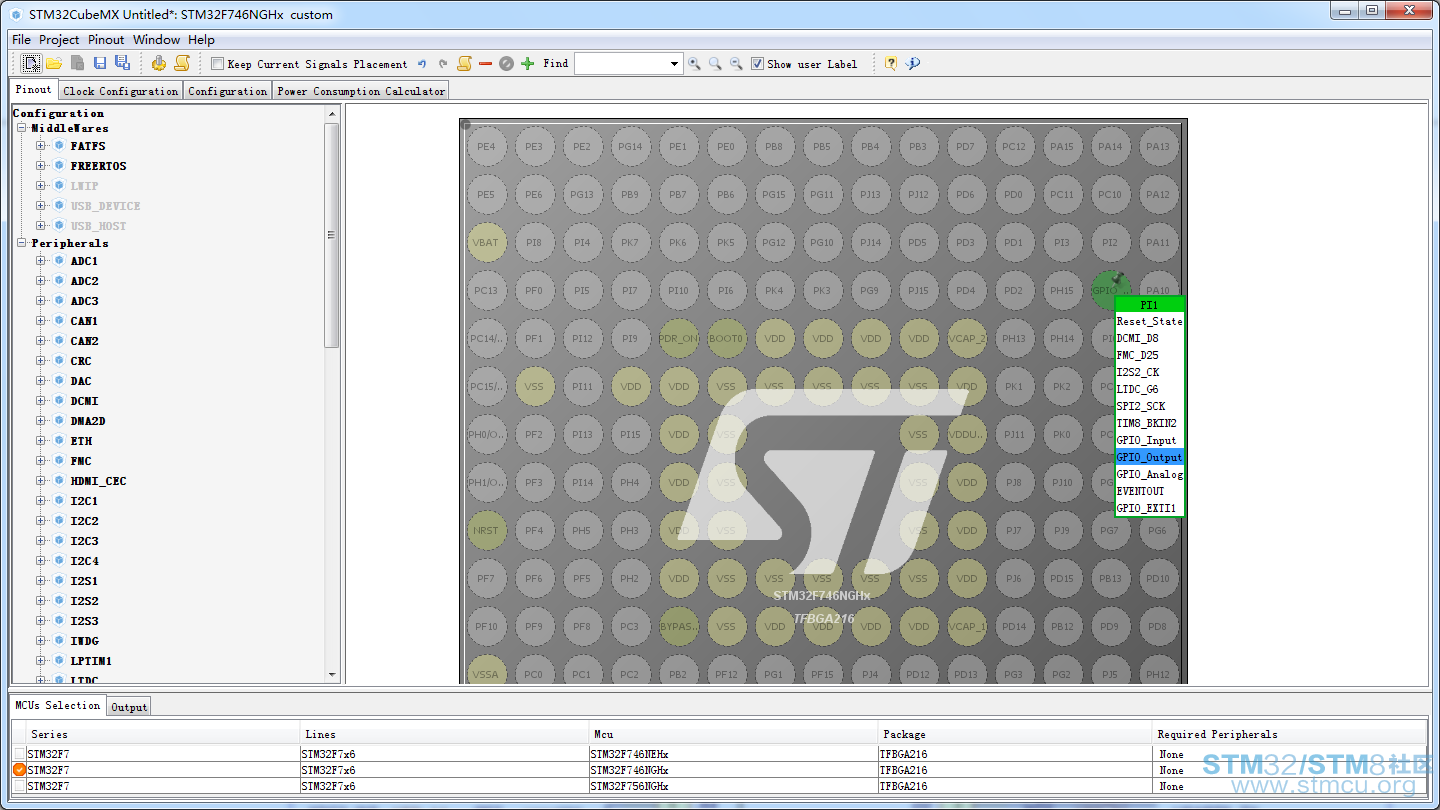Open the Find dropdown in the toolbar
Screen dimensions: 1440x810
click(x=675, y=64)
